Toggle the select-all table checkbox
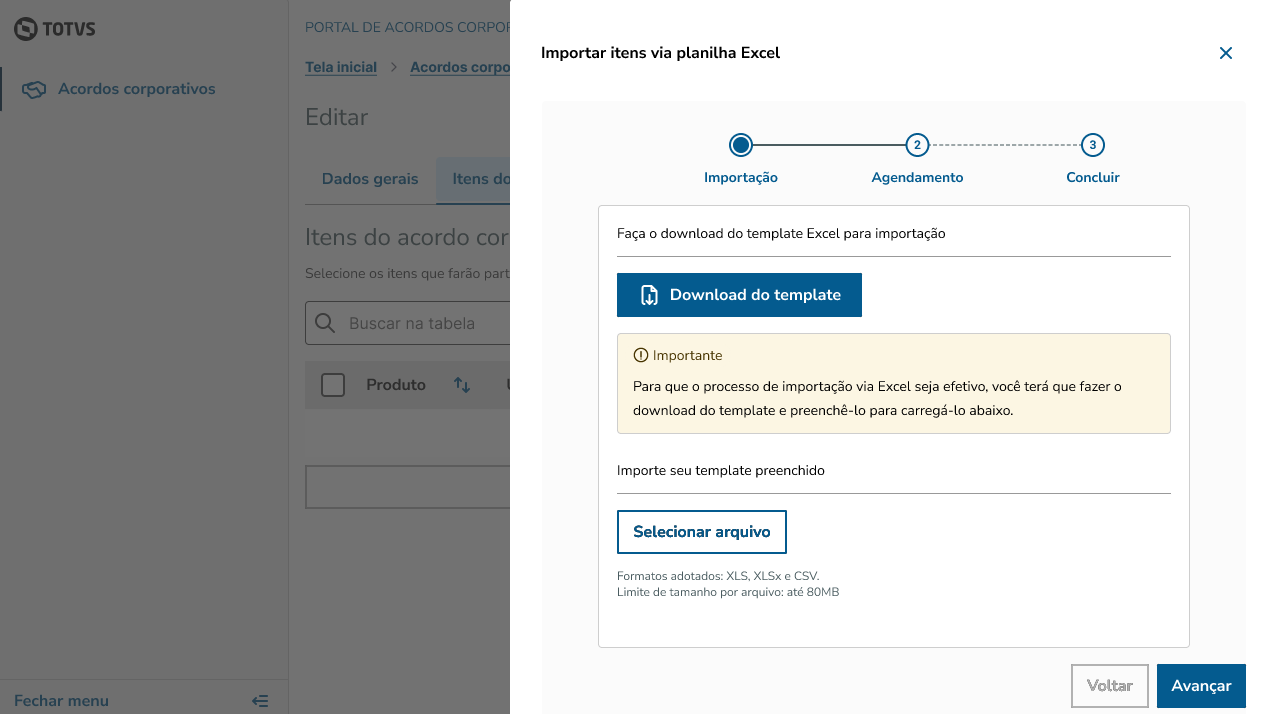This screenshot has width=1269, height=714. tap(333, 385)
